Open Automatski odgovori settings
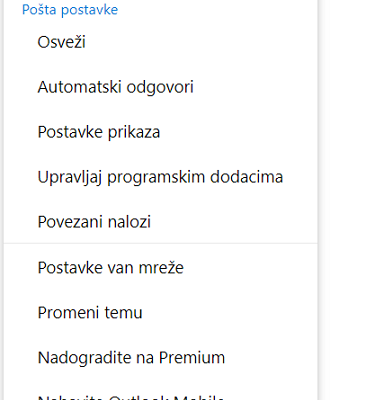The height and width of the screenshot is (400, 375). [x=161, y=87]
